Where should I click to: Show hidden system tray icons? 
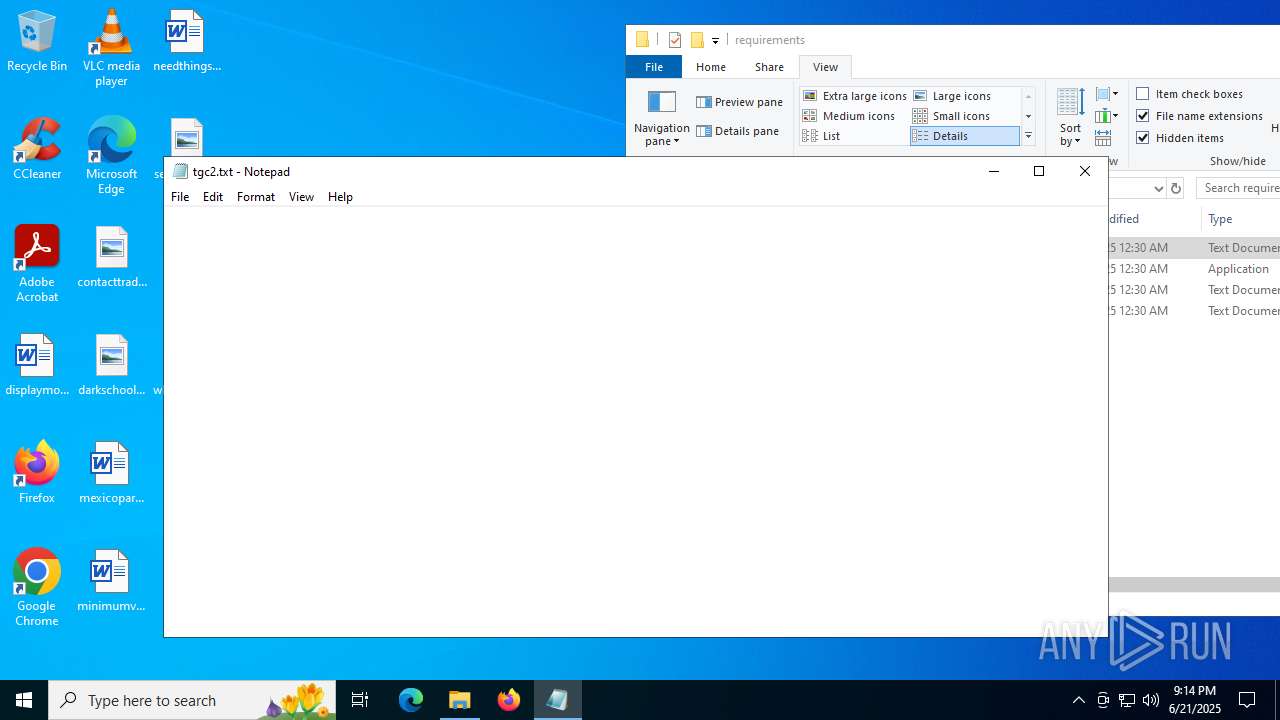pos(1078,700)
